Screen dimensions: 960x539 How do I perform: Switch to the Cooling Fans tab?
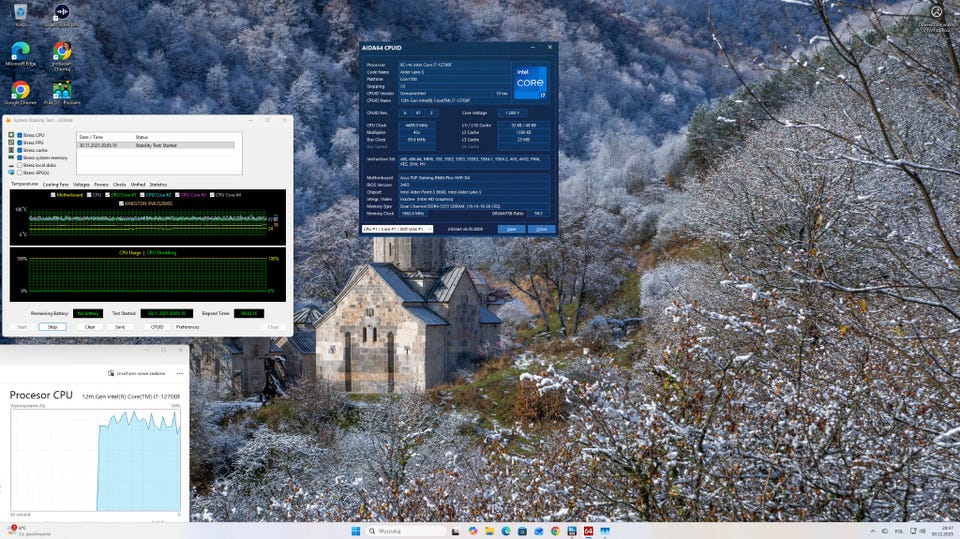(56, 184)
